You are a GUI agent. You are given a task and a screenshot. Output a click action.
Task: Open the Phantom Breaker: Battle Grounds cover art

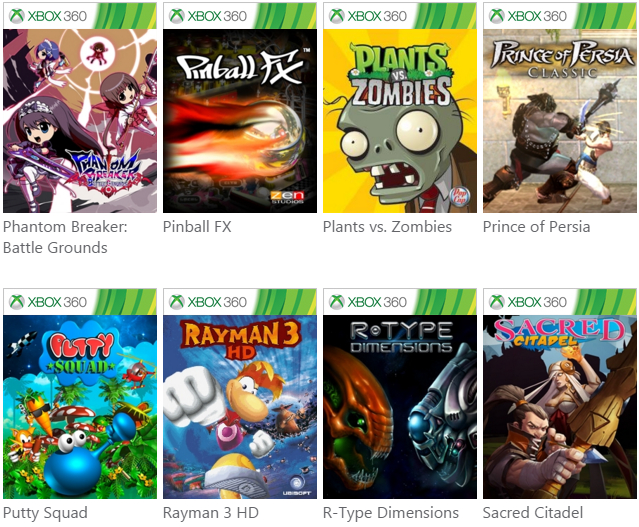coord(80,120)
